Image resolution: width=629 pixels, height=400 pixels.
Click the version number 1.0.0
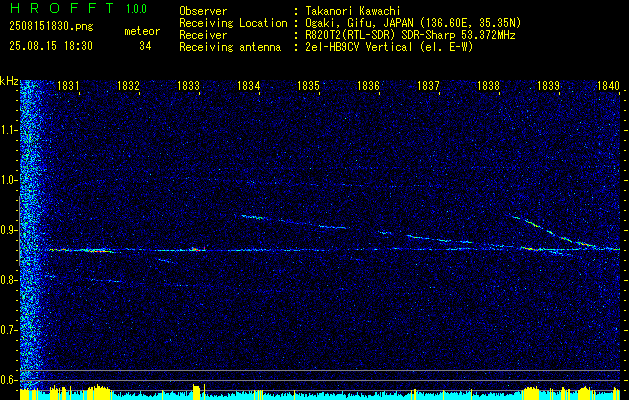click(x=136, y=8)
